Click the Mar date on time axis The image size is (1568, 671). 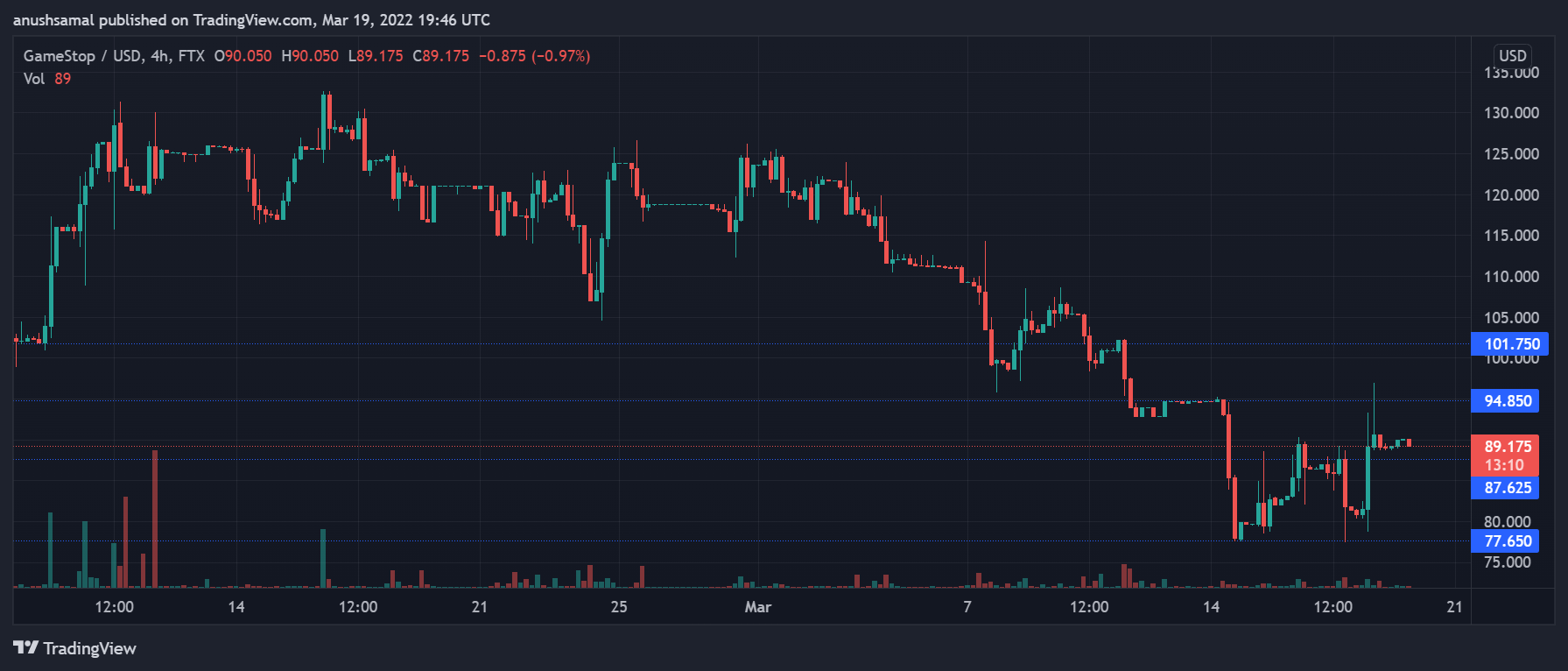[757, 607]
